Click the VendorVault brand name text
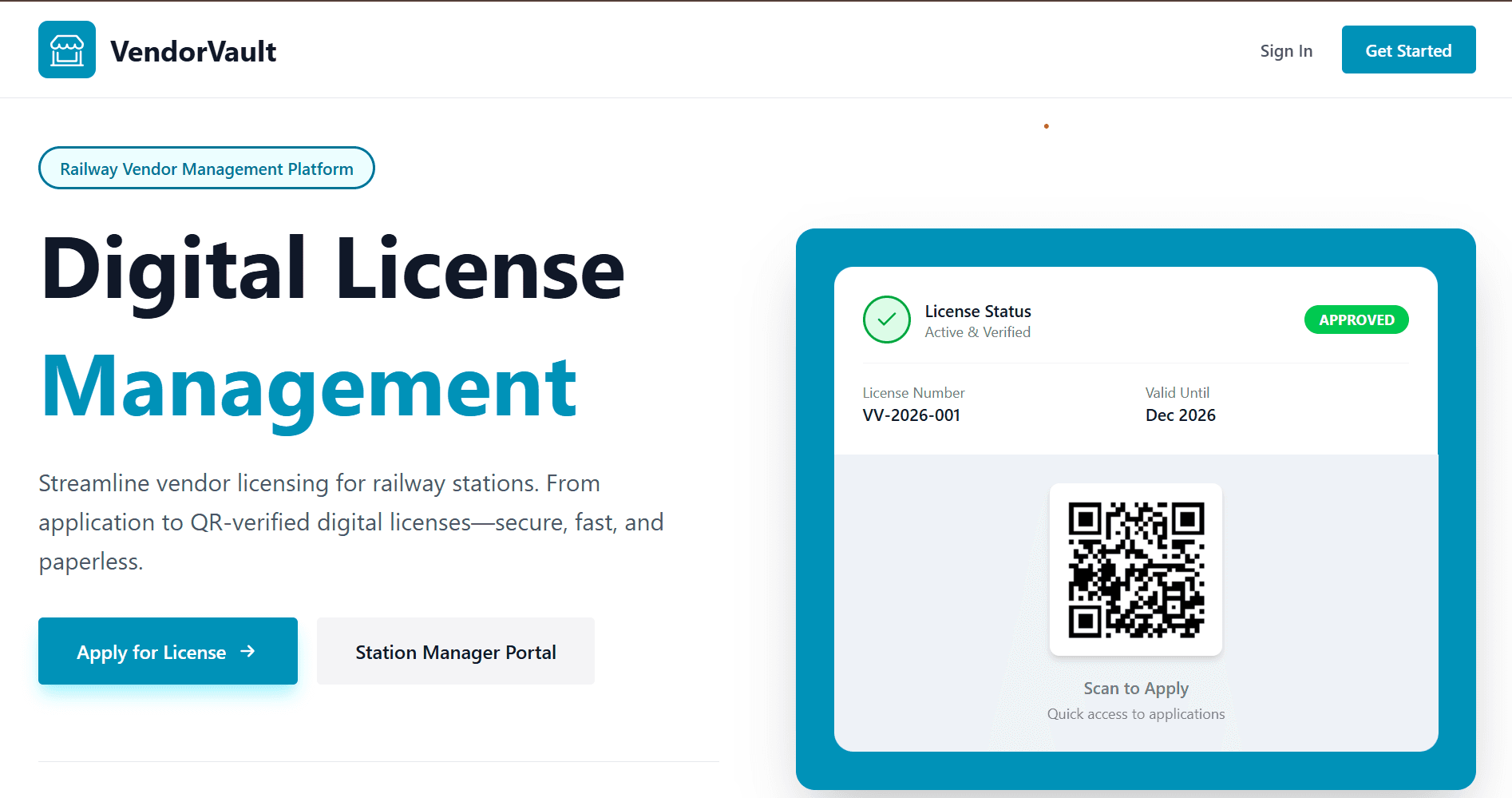 tap(193, 52)
